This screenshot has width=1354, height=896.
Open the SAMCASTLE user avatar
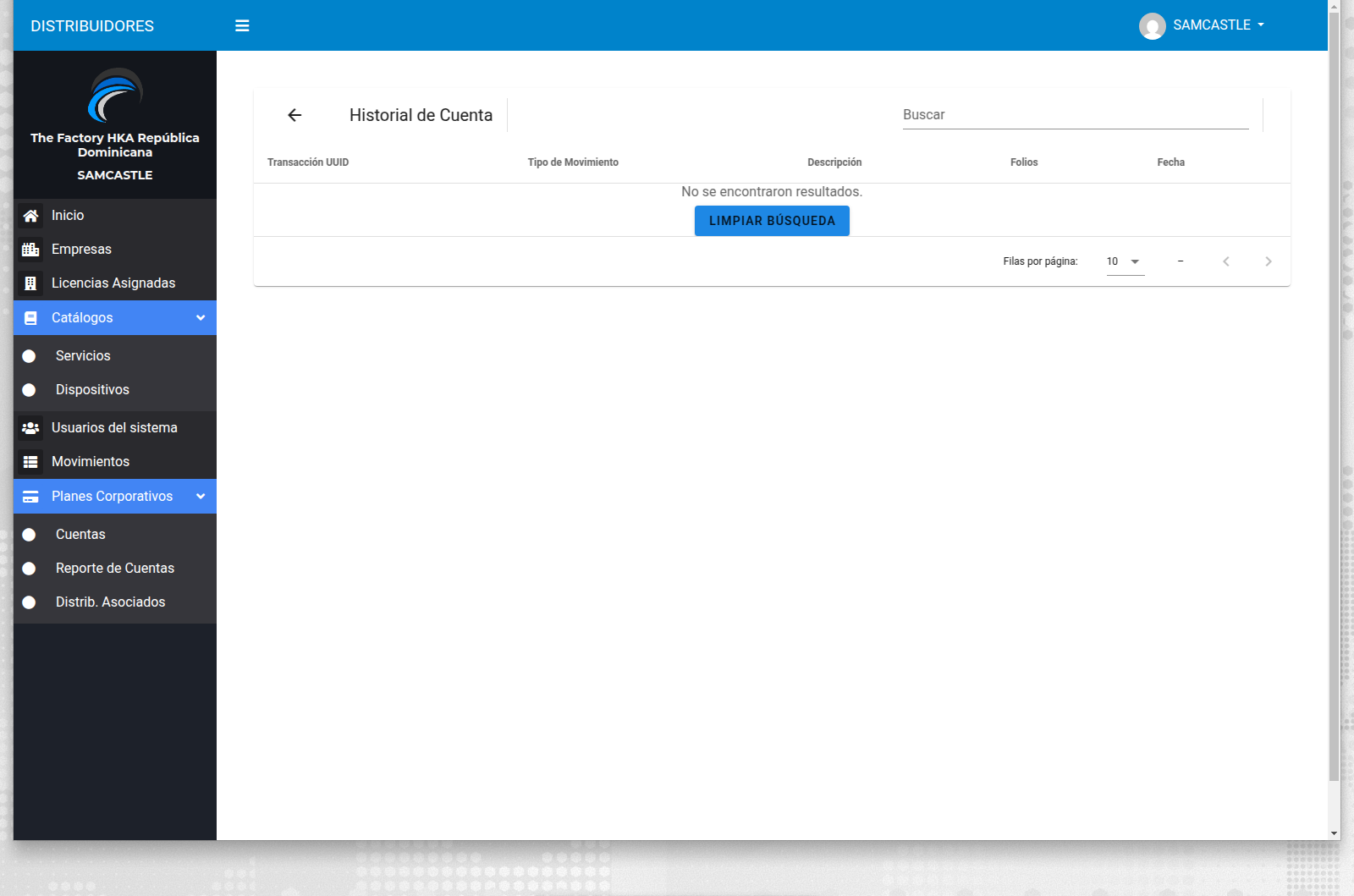pyautogui.click(x=1153, y=26)
